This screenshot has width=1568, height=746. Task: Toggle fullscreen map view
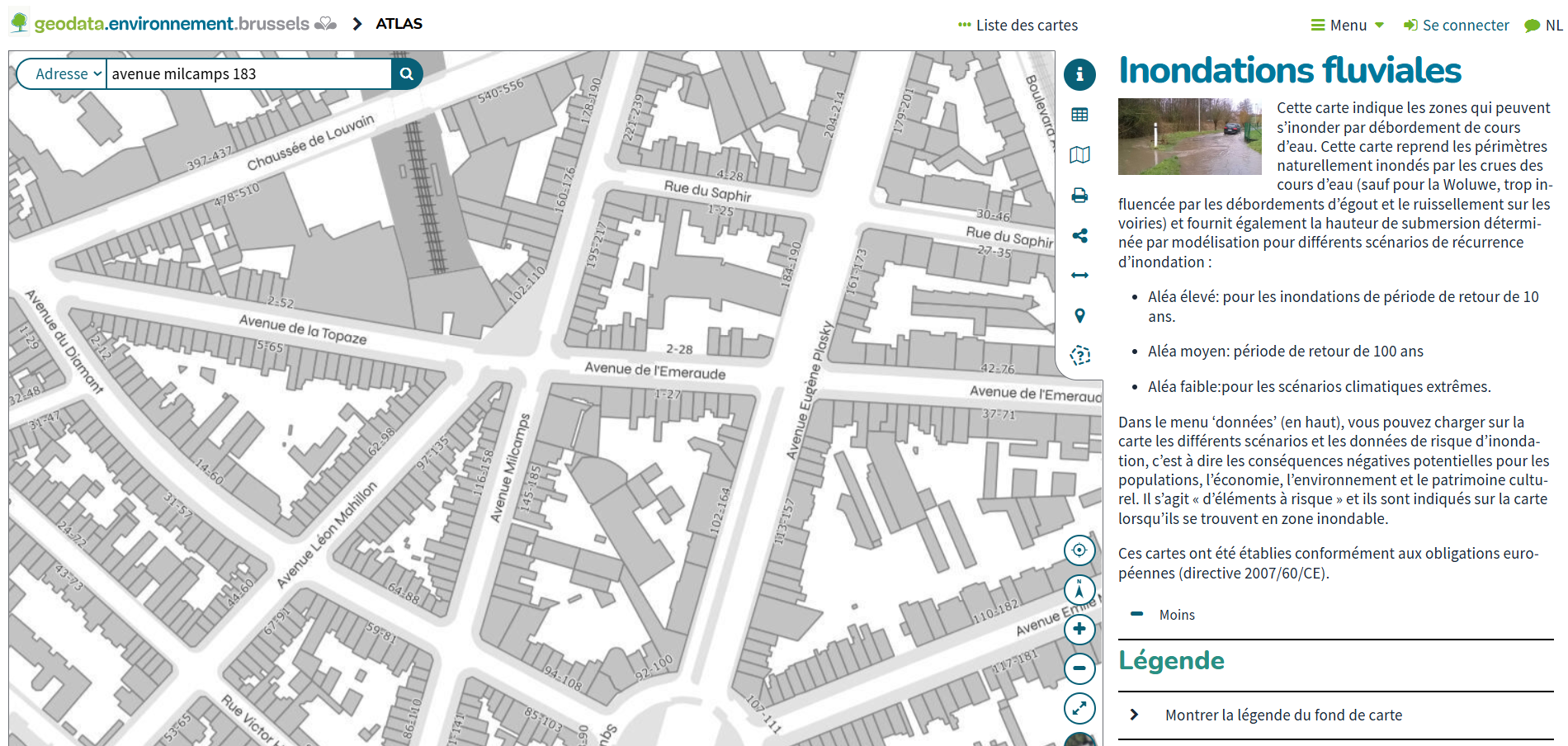(1079, 708)
